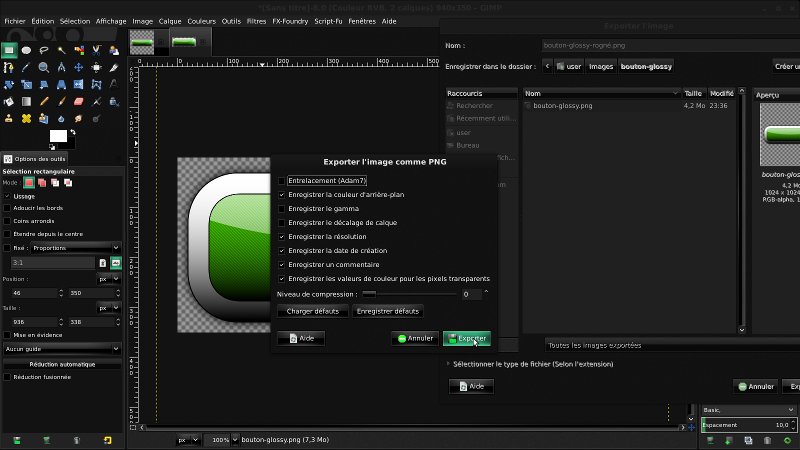Click the Exporter button in PNG dialog

[467, 338]
